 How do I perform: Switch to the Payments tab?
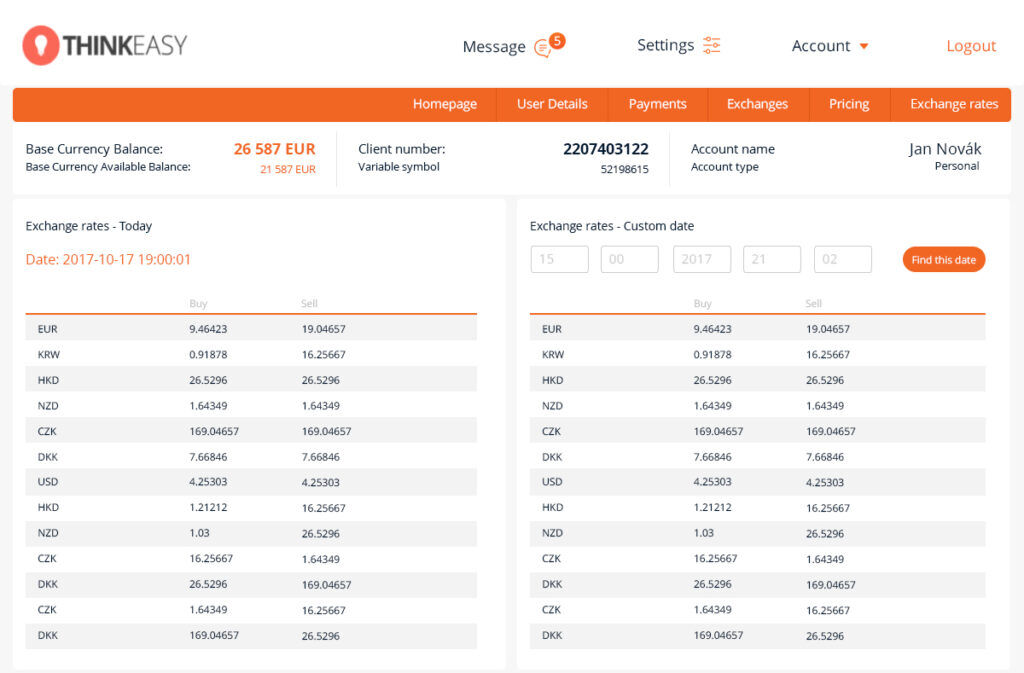click(x=657, y=104)
